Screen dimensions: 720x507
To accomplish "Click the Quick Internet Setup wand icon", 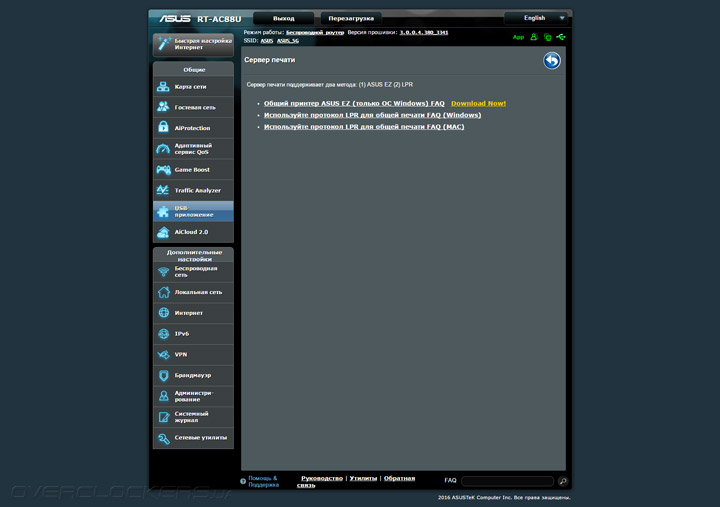I will (x=164, y=44).
